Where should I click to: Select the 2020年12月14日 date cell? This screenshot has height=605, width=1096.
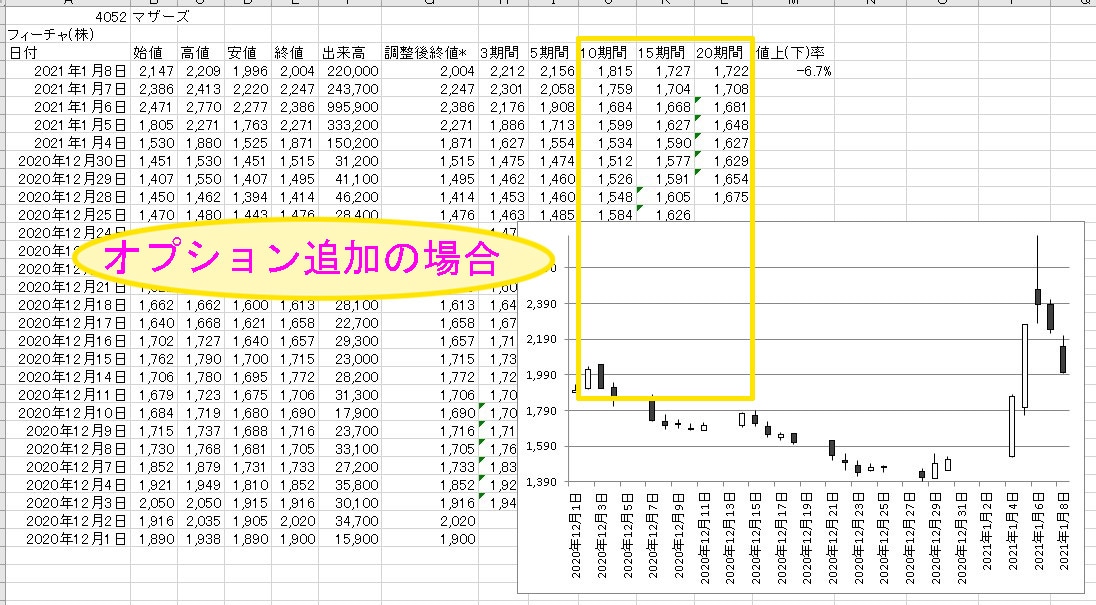tap(68, 377)
